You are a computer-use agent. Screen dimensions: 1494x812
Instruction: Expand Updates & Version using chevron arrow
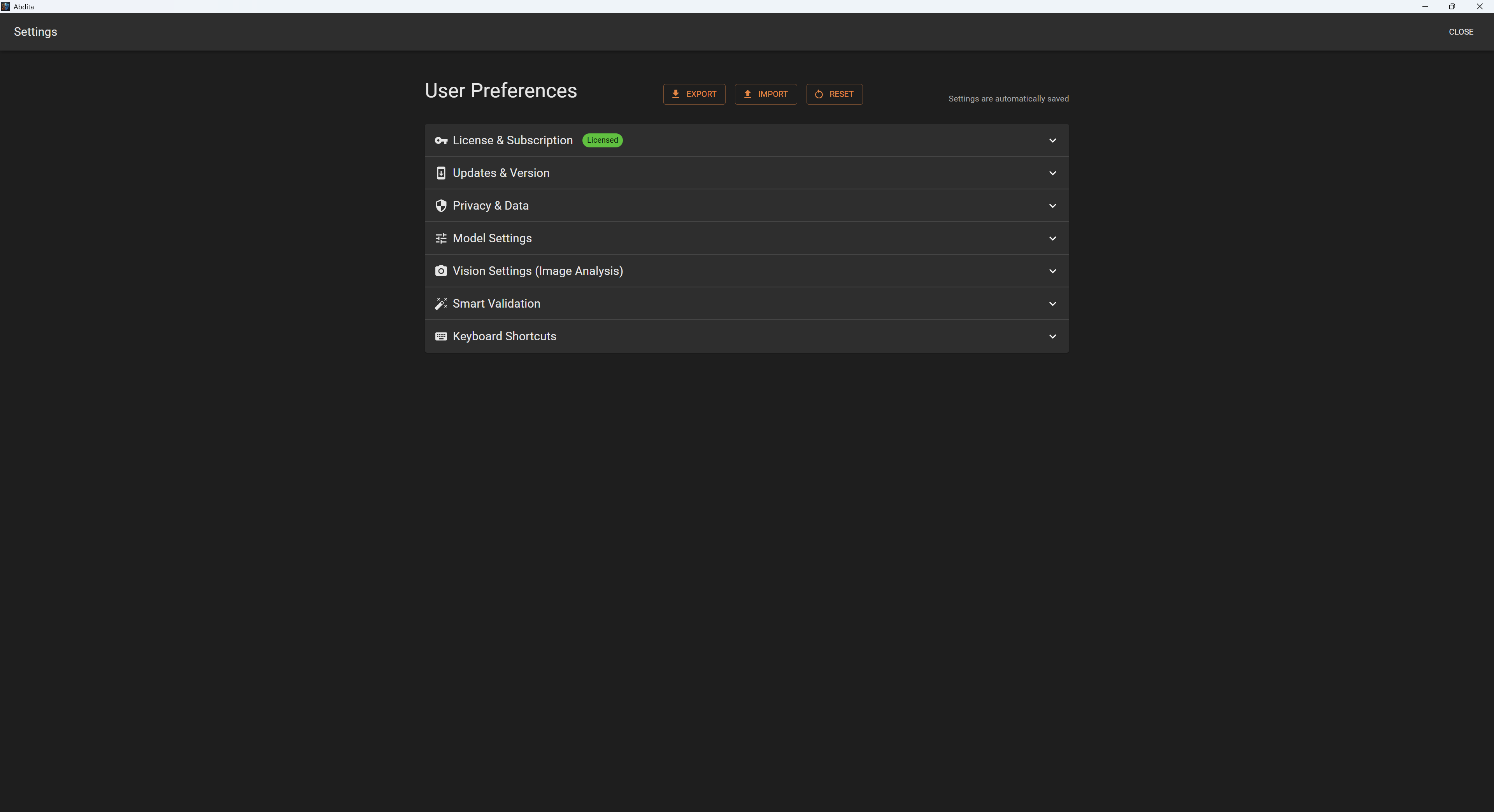pyautogui.click(x=1052, y=173)
